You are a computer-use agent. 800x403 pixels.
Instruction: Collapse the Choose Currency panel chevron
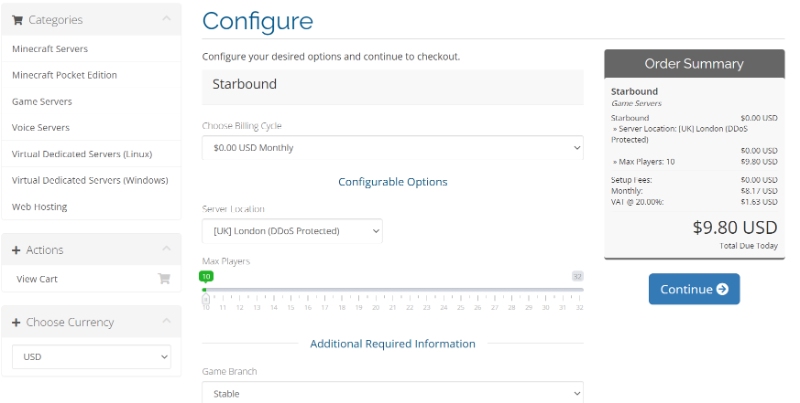tap(166, 321)
